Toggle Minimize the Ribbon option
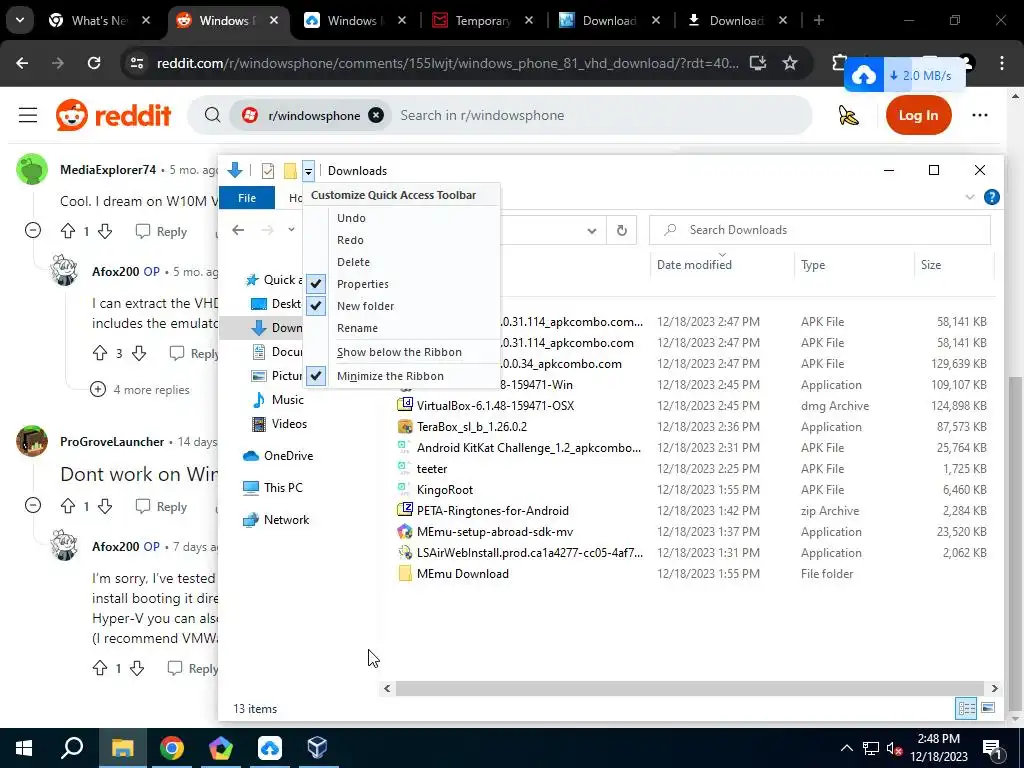 coord(402,376)
